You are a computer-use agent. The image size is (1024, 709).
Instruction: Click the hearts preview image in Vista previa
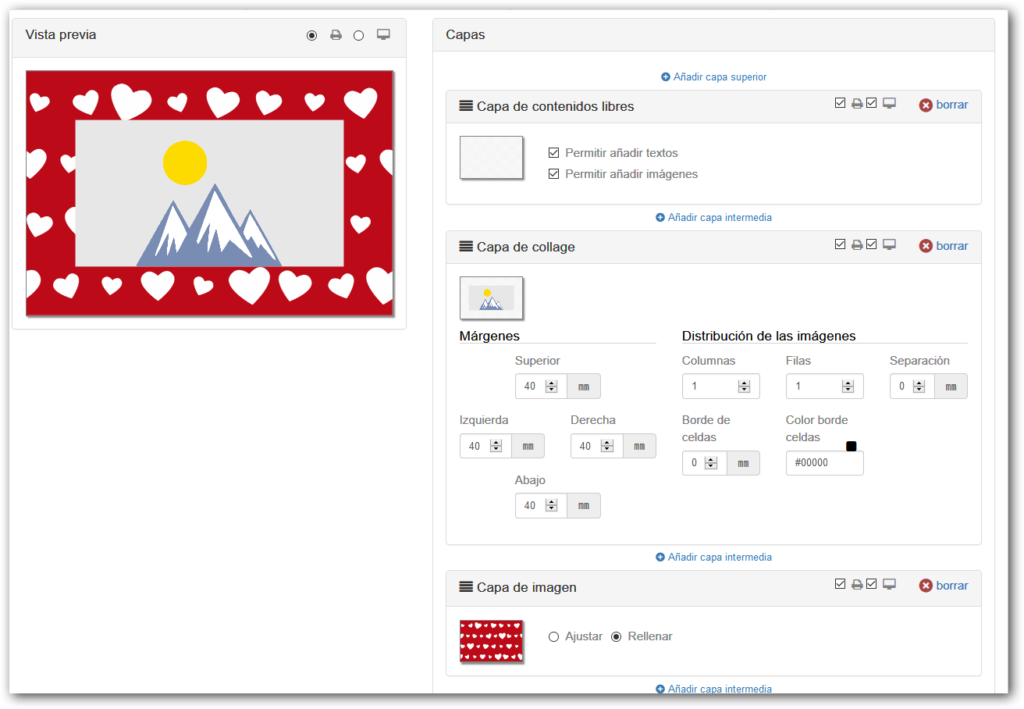(210, 193)
